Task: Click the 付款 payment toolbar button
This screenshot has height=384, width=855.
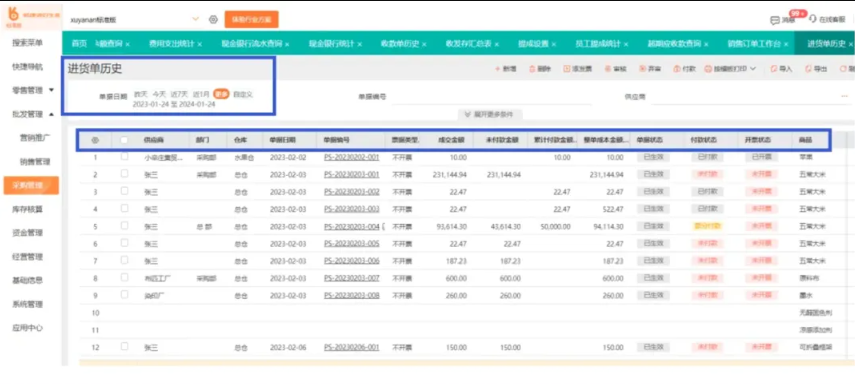Action: tap(685, 69)
